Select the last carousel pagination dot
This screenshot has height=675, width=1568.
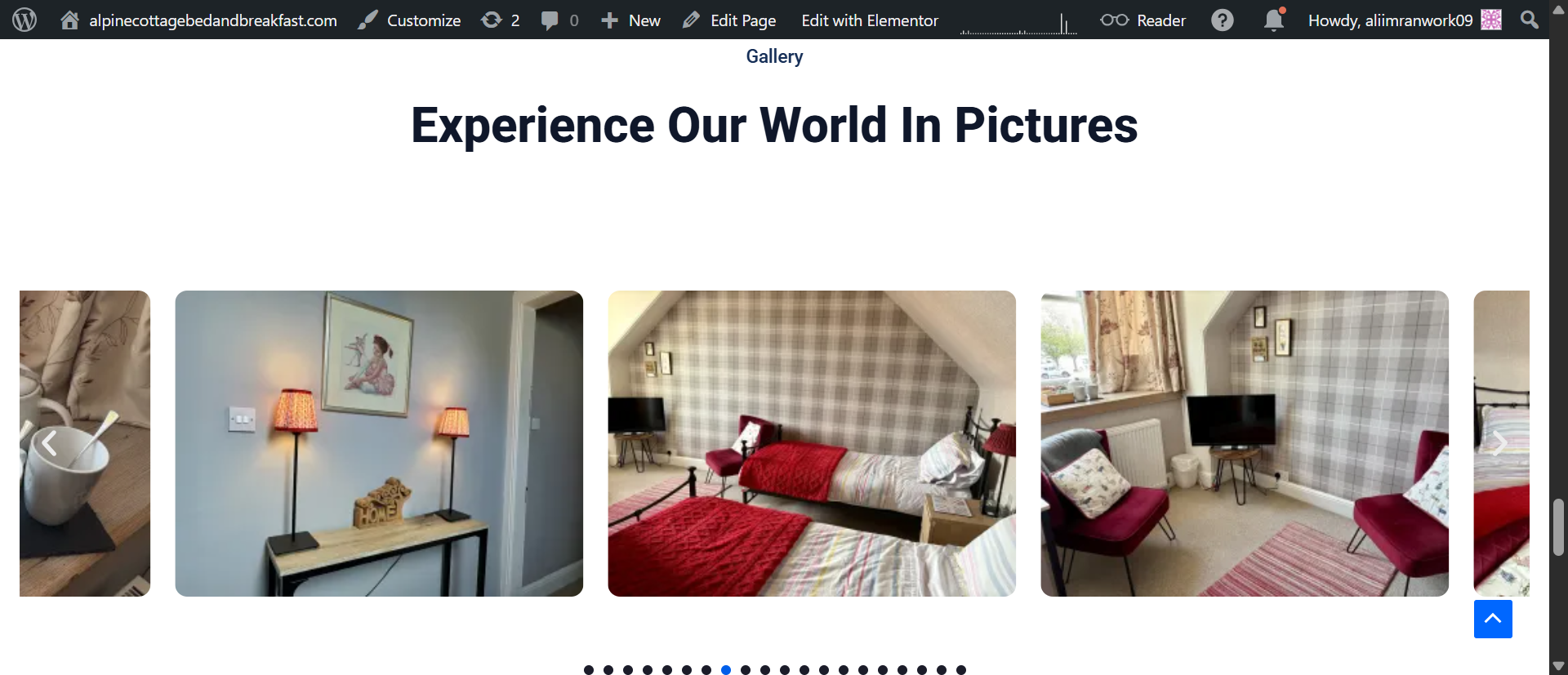pos(961,670)
